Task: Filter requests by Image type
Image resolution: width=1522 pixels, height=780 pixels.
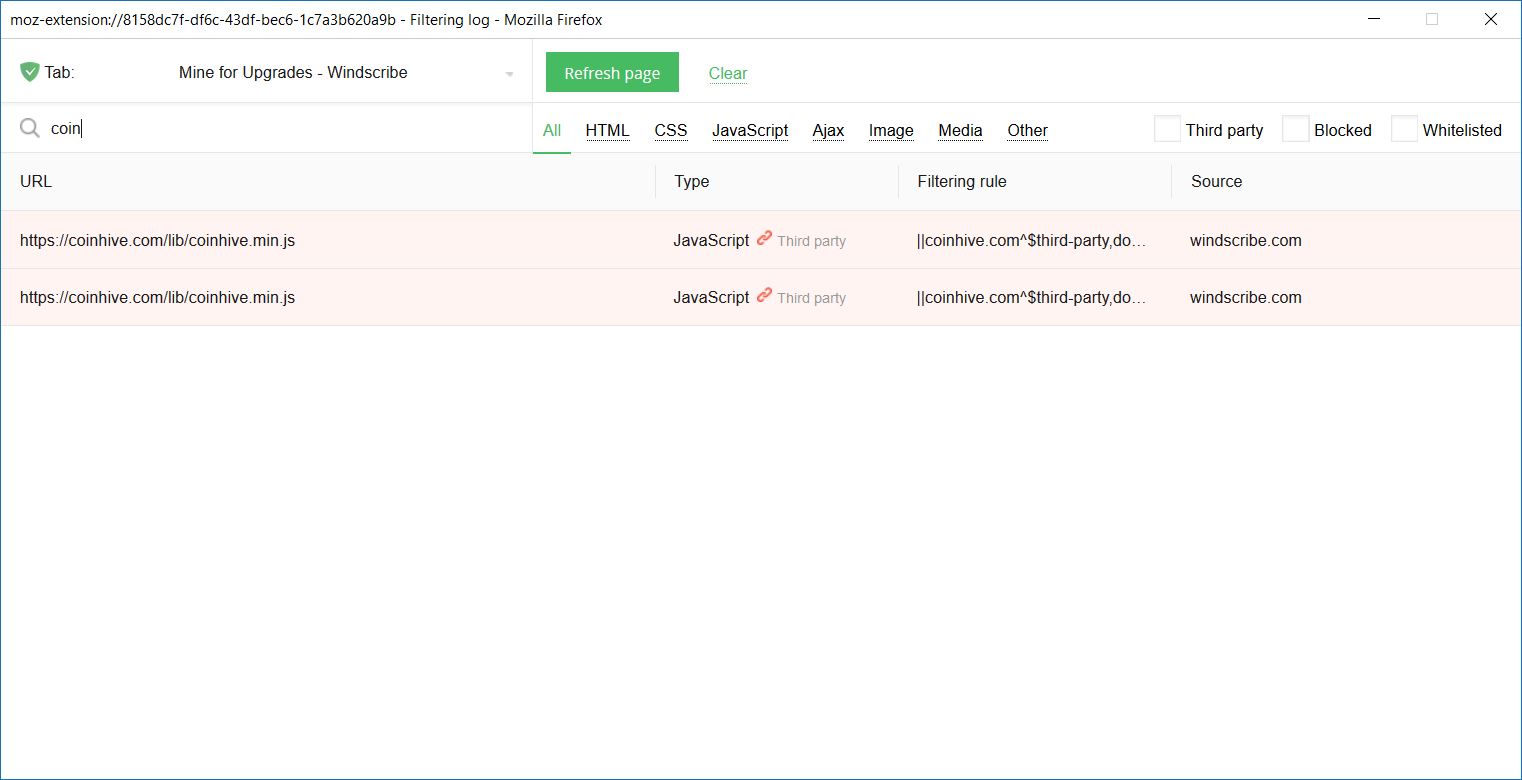Action: 891,130
